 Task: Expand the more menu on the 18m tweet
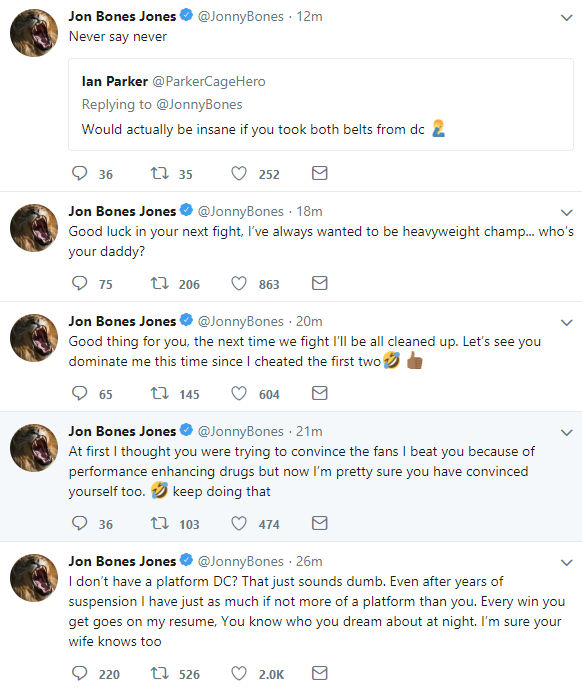[567, 213]
